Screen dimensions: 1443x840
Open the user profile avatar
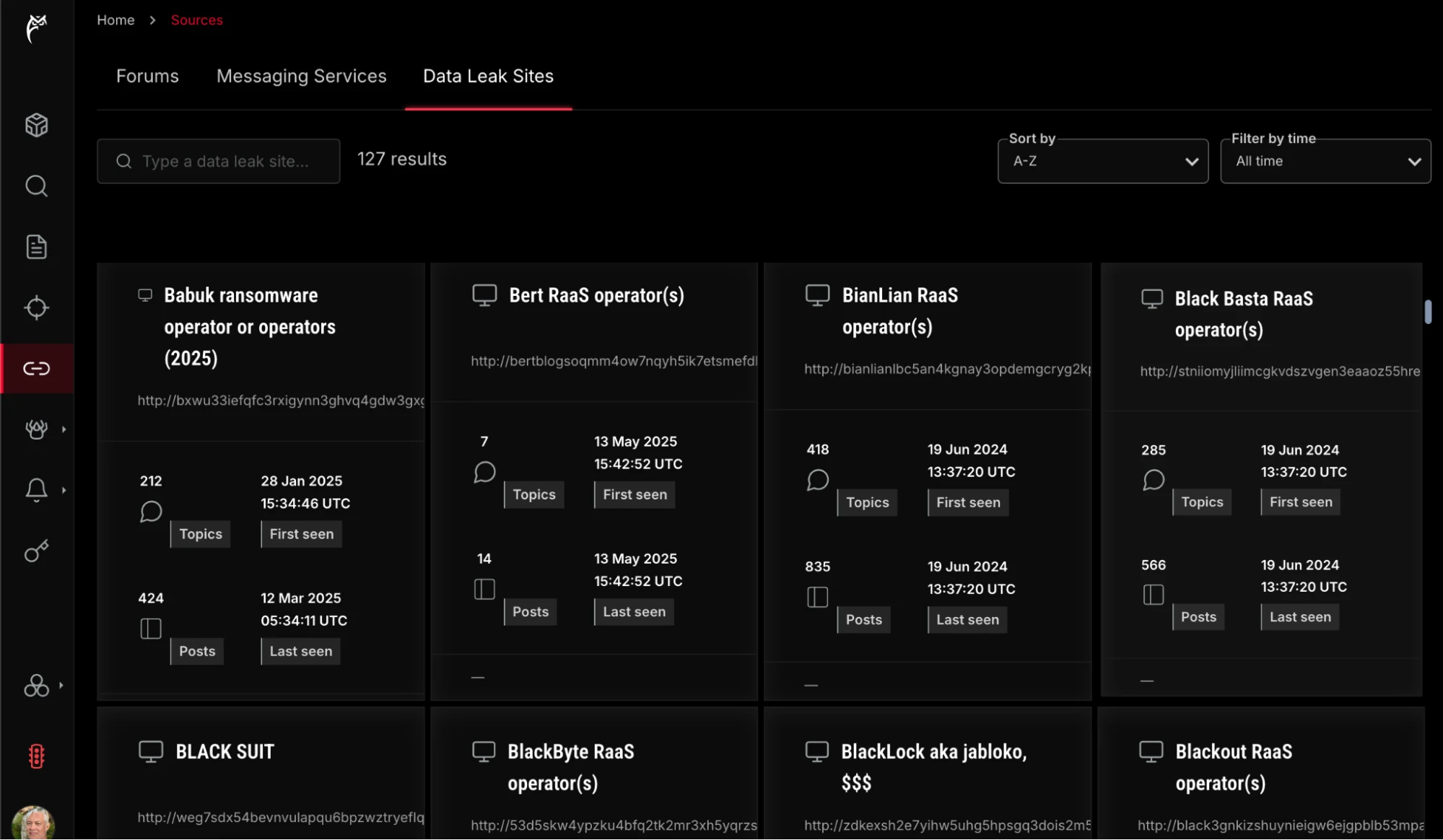[32, 823]
